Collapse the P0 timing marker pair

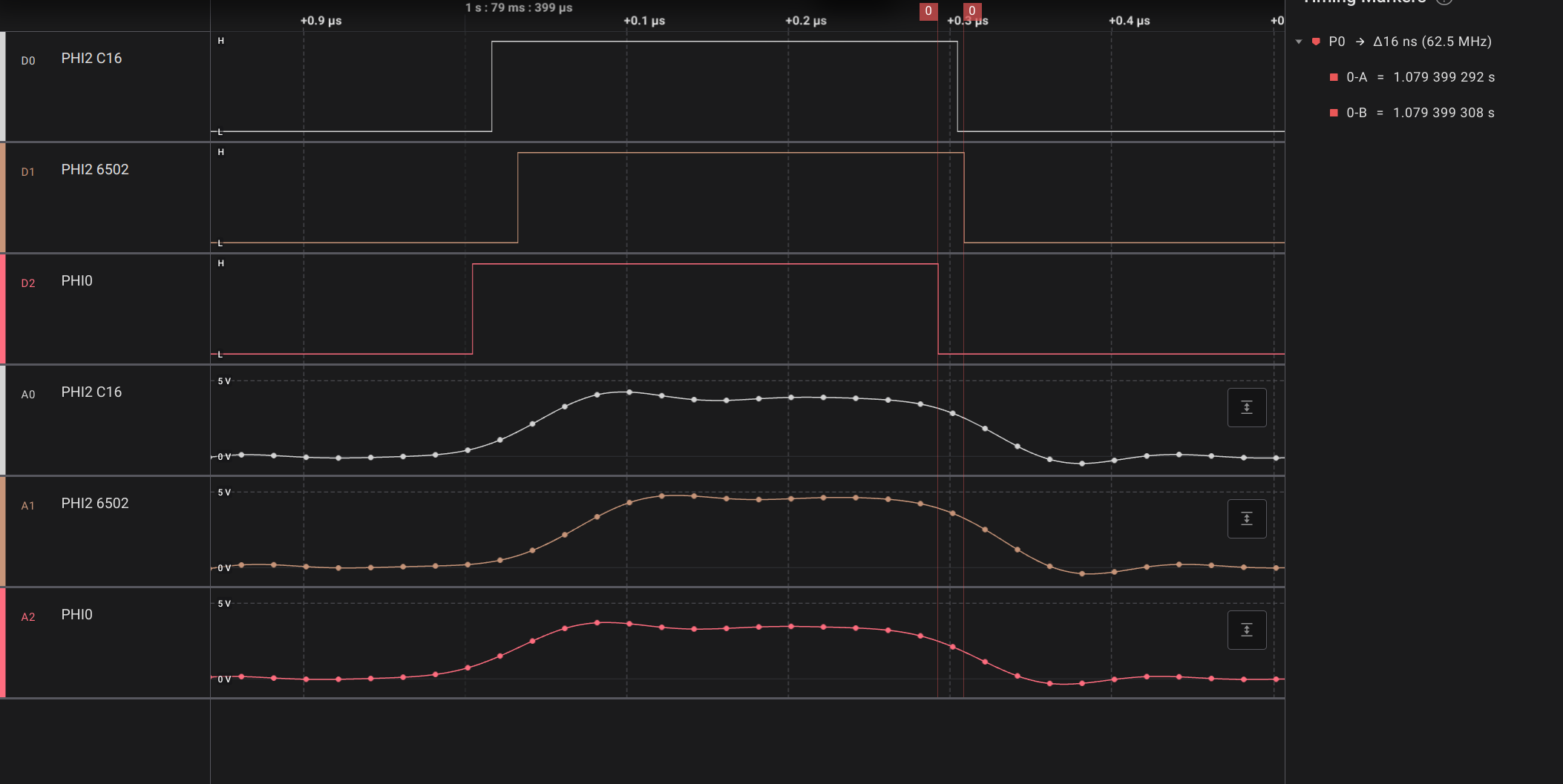tap(1299, 42)
